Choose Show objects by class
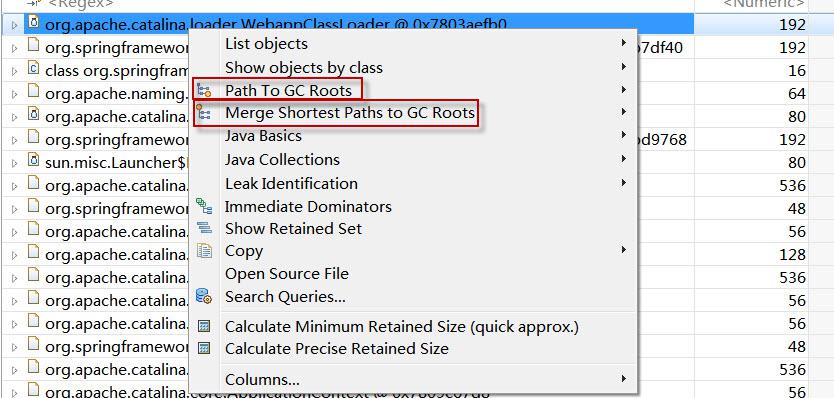This screenshot has width=834, height=398. (304, 68)
